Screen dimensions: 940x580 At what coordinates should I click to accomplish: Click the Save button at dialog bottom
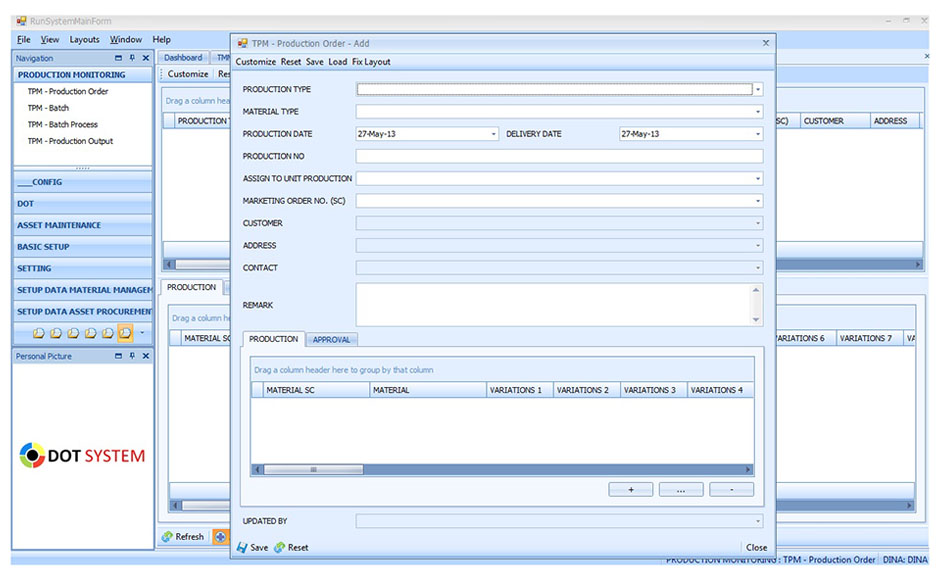click(x=252, y=547)
